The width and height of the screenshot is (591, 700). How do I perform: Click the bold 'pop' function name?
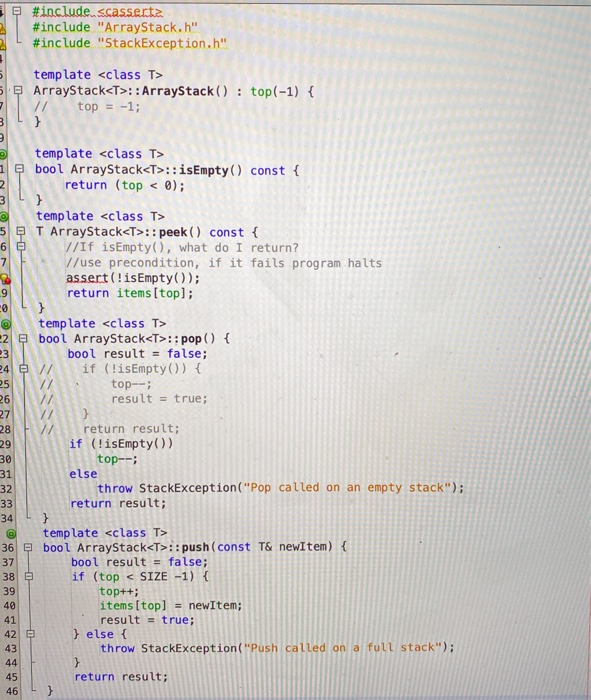click(x=191, y=339)
